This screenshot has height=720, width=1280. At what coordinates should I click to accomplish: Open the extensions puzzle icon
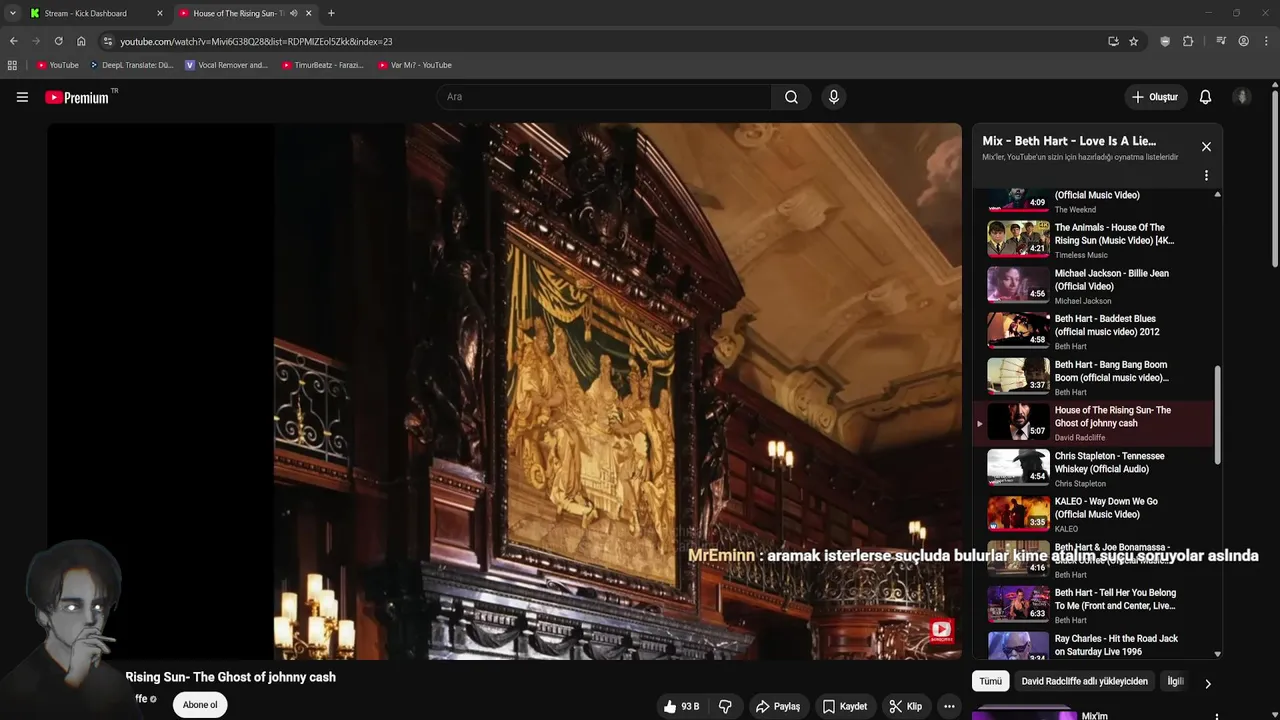1188,41
